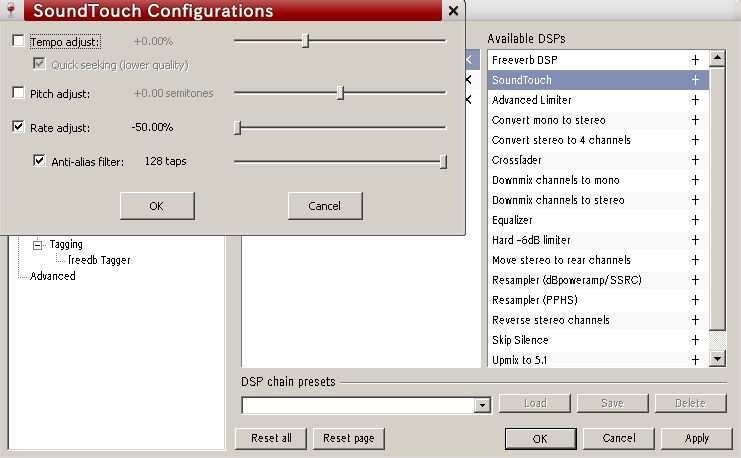
Task: Add Hard -6dB limiter plus icon
Action: pyautogui.click(x=695, y=240)
